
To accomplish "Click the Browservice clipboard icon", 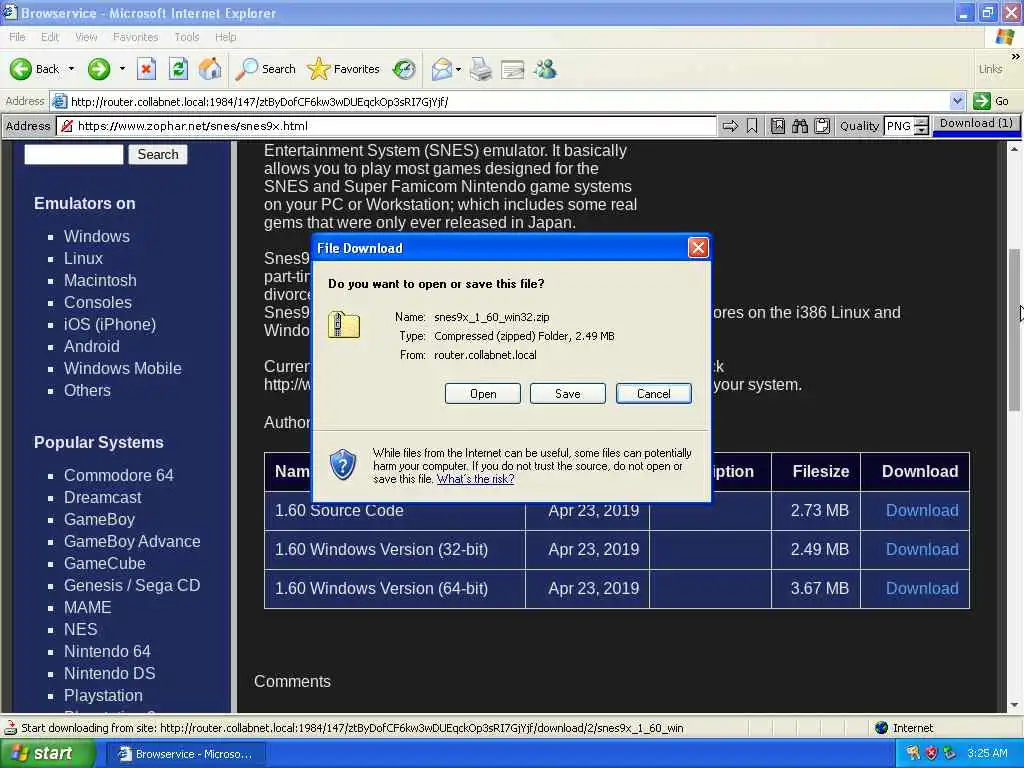I will point(822,126).
